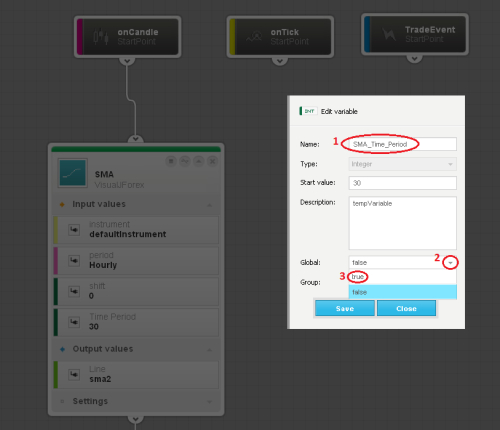Click the TradeEvent StartPoint icon
The image size is (500, 430).
tap(389, 34)
